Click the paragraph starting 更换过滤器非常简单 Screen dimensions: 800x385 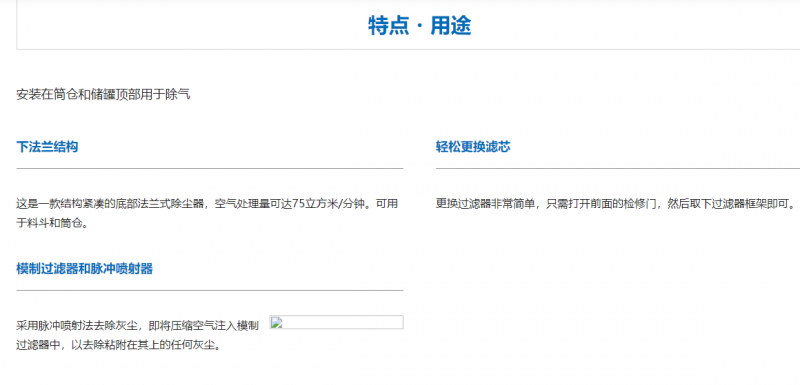pos(616,204)
